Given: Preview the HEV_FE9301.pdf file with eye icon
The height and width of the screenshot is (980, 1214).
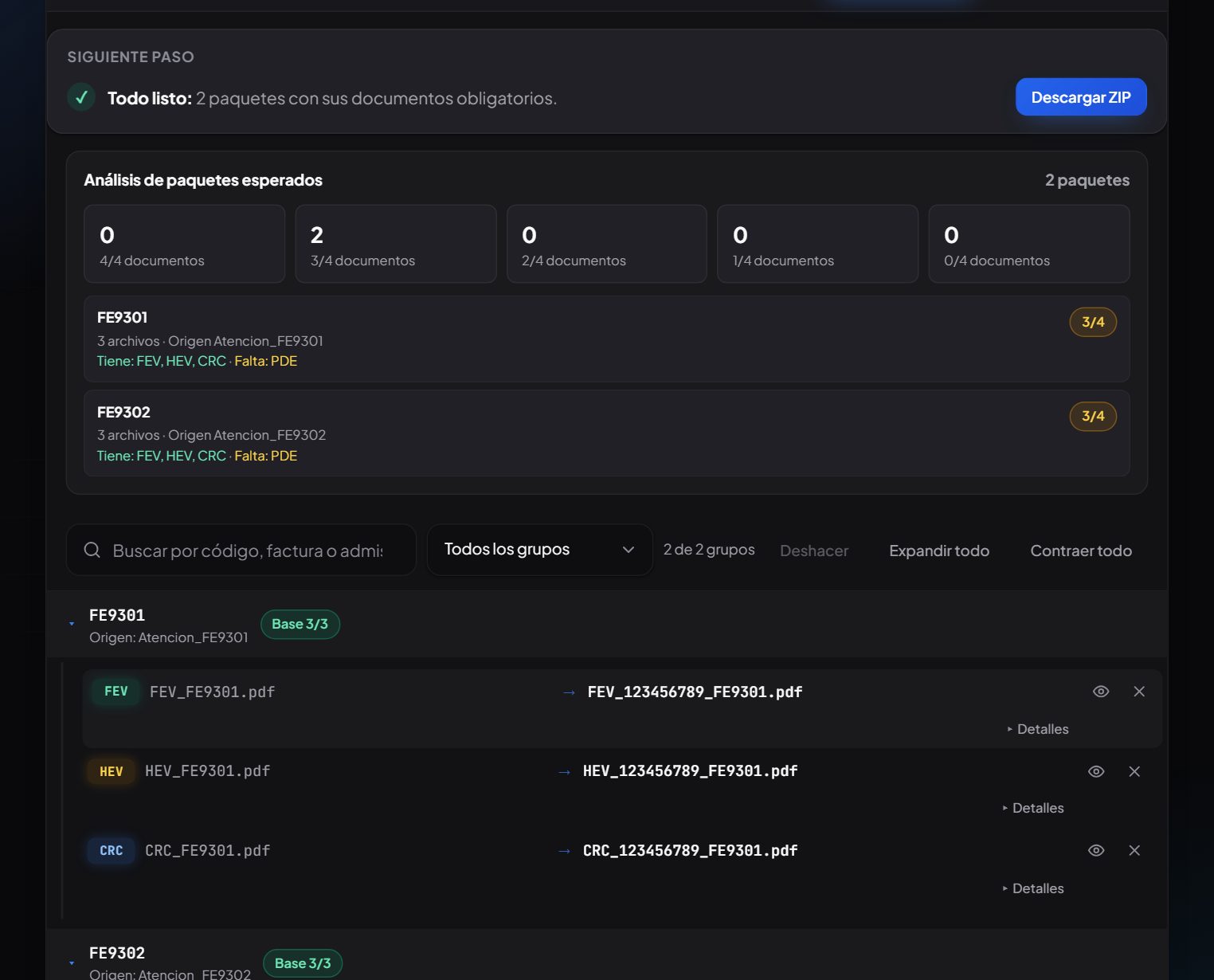Looking at the screenshot, I should 1096,771.
